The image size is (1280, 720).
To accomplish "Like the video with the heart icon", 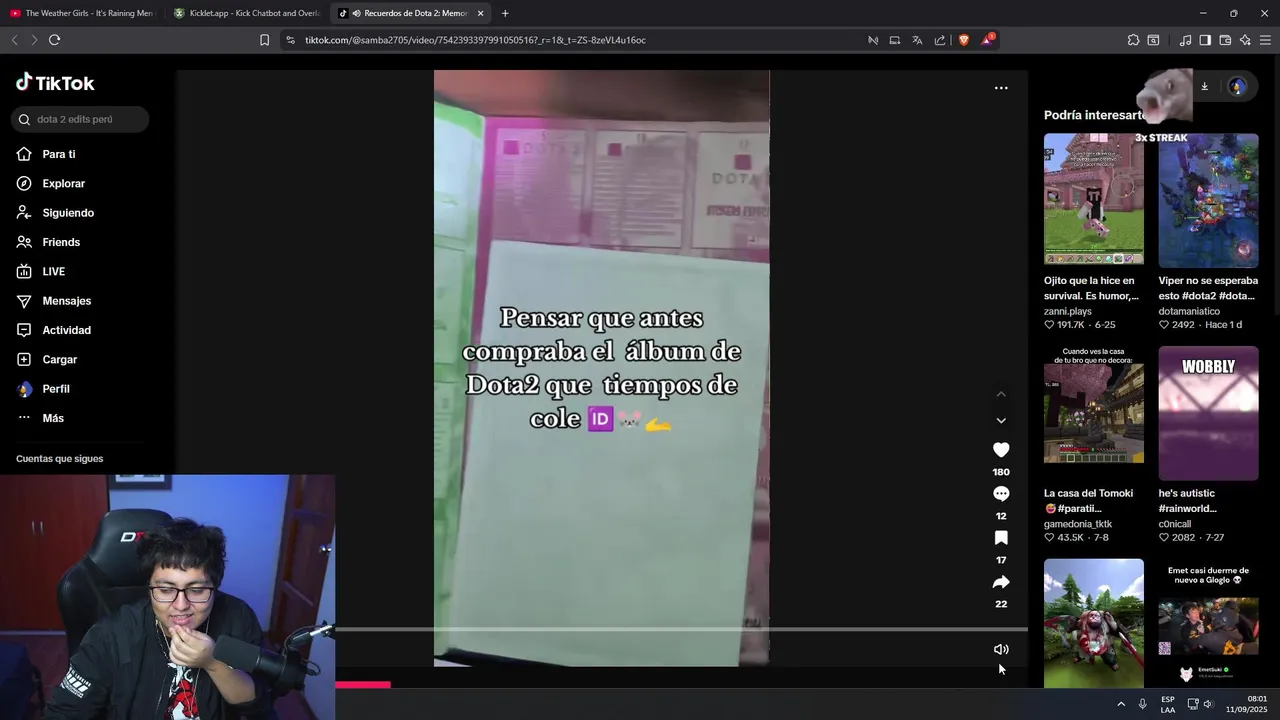I will point(1001,450).
